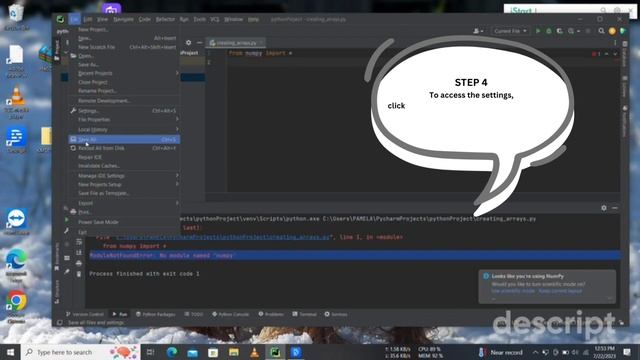Image resolution: width=640 pixels, height=360 pixels.
Task: Open the Refactor menu
Action: pyautogui.click(x=165, y=19)
